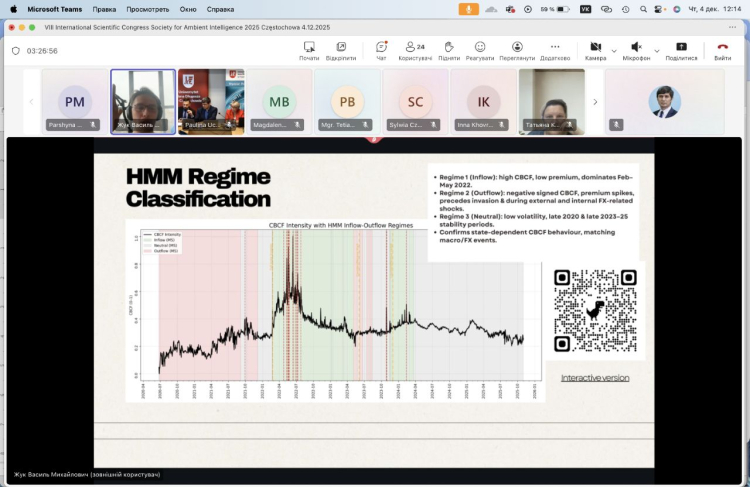Expand the camera options dropdown arrow
Viewport: 750px width, 487px height.
click(x=614, y=50)
